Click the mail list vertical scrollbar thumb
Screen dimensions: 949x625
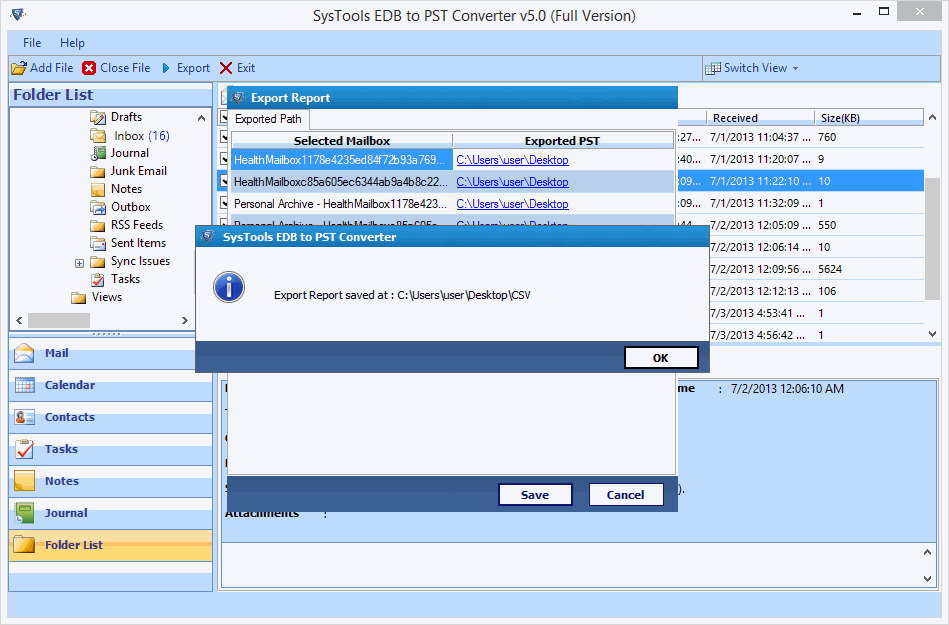coord(932,239)
